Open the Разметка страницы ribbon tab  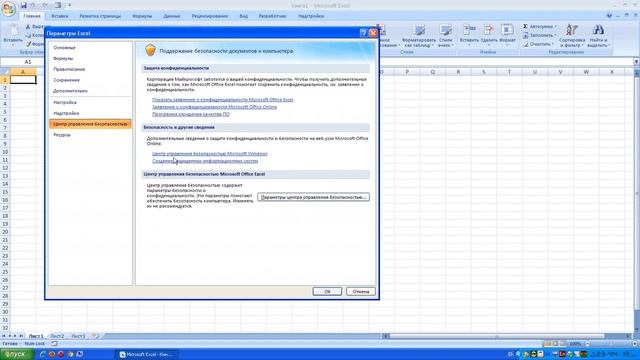point(100,16)
